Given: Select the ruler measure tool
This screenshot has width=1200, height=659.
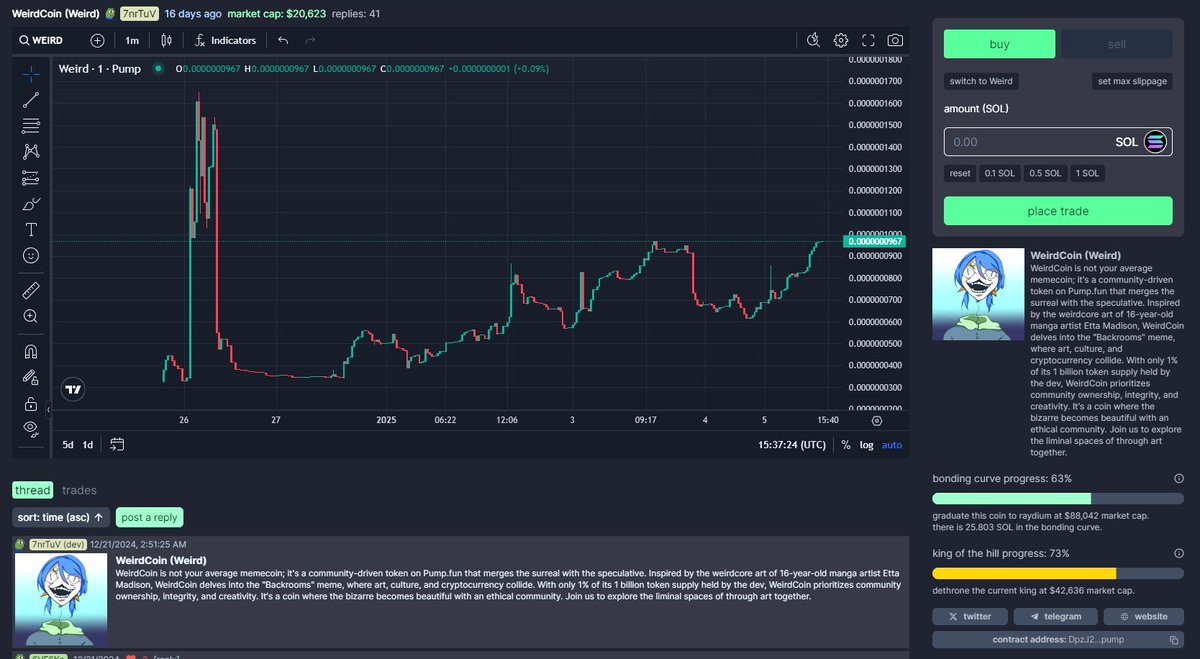Looking at the screenshot, I should tap(31, 290).
